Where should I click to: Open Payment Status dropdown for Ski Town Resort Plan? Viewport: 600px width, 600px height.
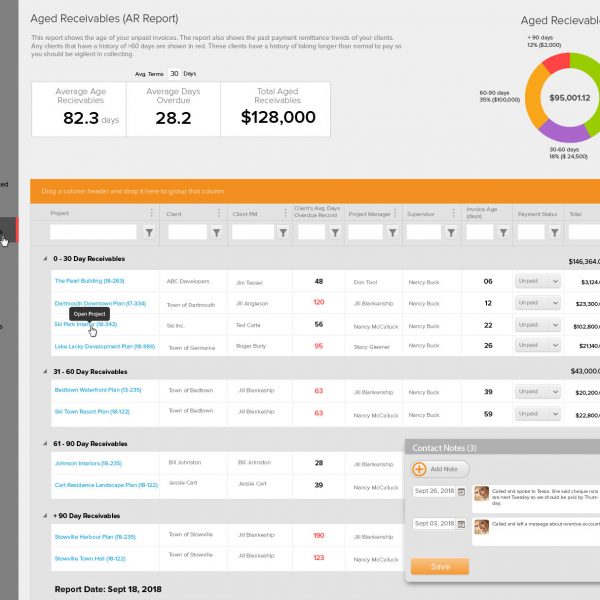coord(538,414)
